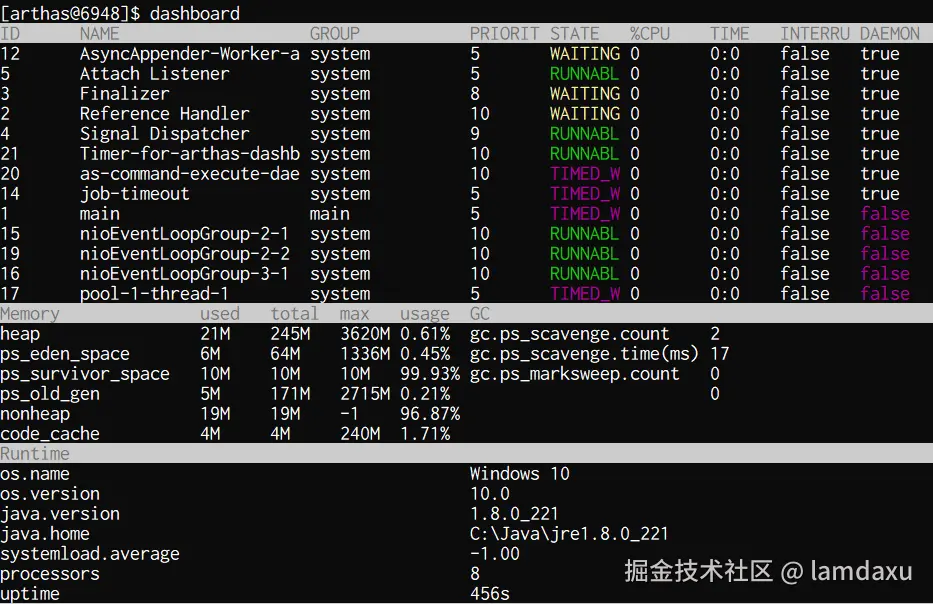The height and width of the screenshot is (604, 933).
Task: Select the heap memory row label
Action: (20, 334)
